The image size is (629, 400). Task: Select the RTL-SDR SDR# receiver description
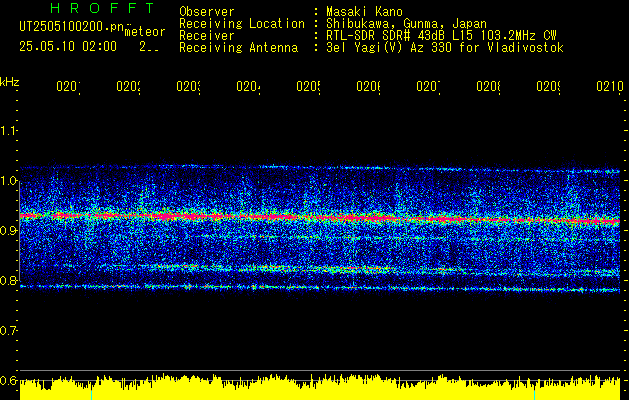tap(441, 36)
